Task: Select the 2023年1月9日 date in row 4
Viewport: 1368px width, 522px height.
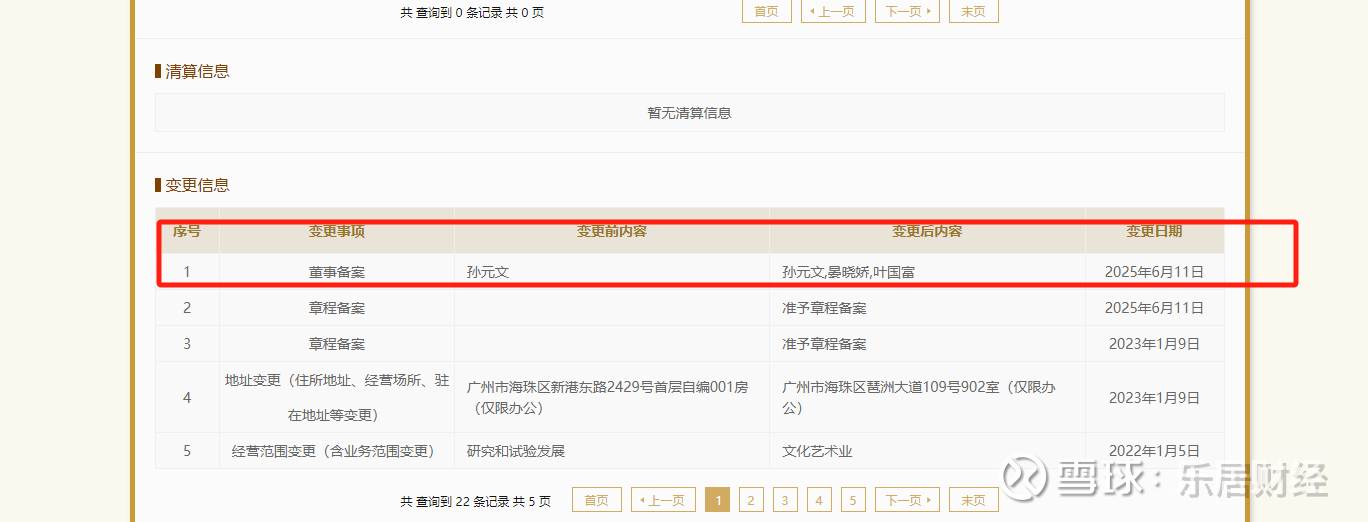Action: tap(1154, 397)
